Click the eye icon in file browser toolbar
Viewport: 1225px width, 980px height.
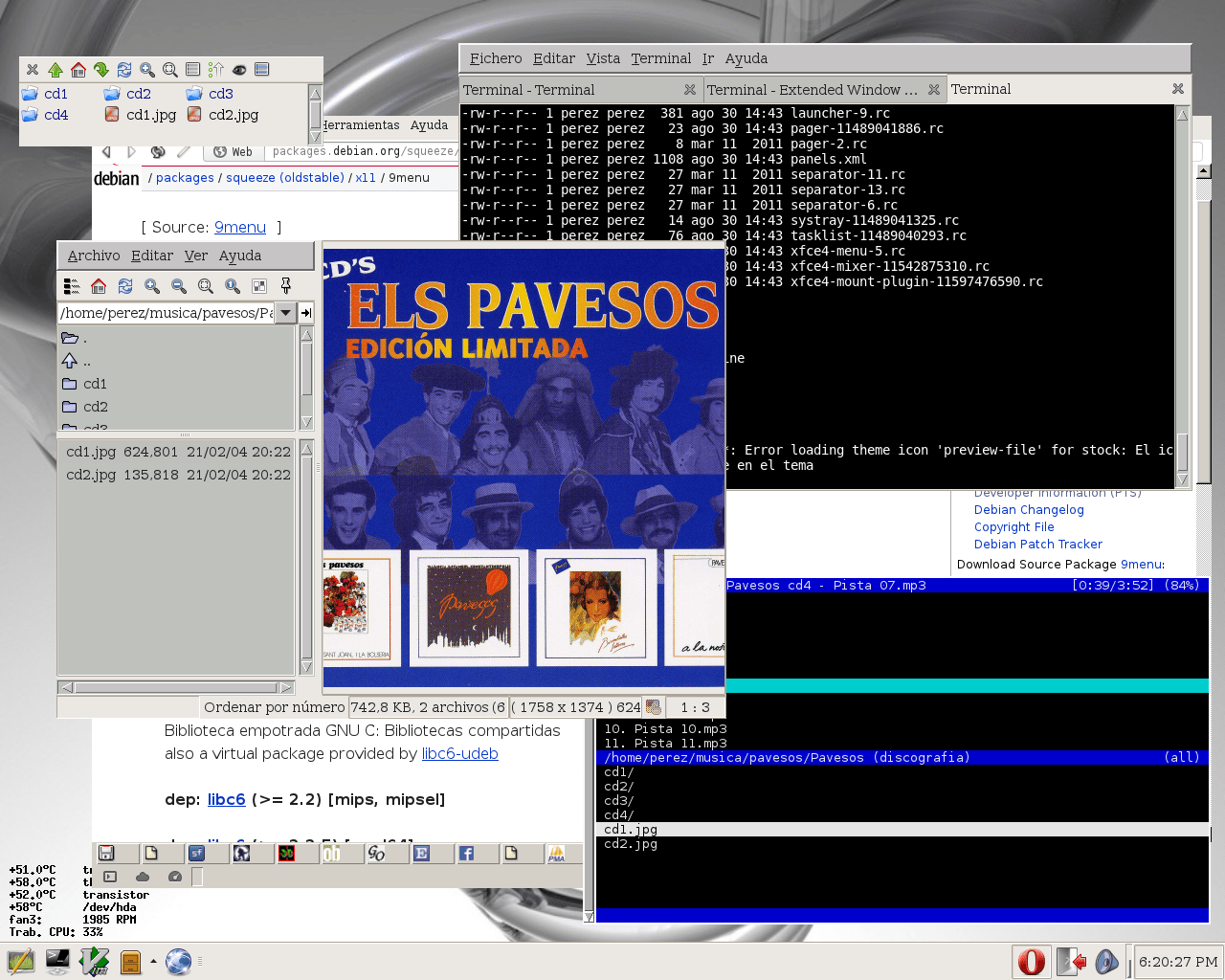coord(239,70)
